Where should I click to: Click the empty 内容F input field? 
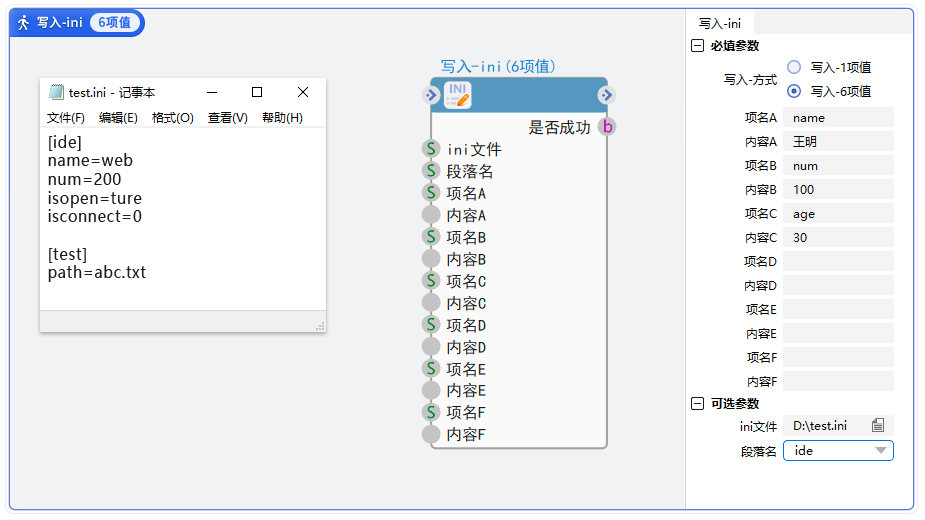coord(838,381)
